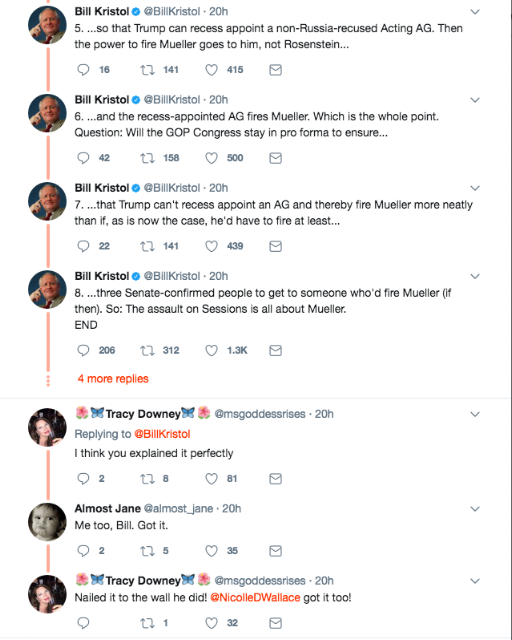Like tweet 8 with 1.3K likes

[x=211, y=351]
